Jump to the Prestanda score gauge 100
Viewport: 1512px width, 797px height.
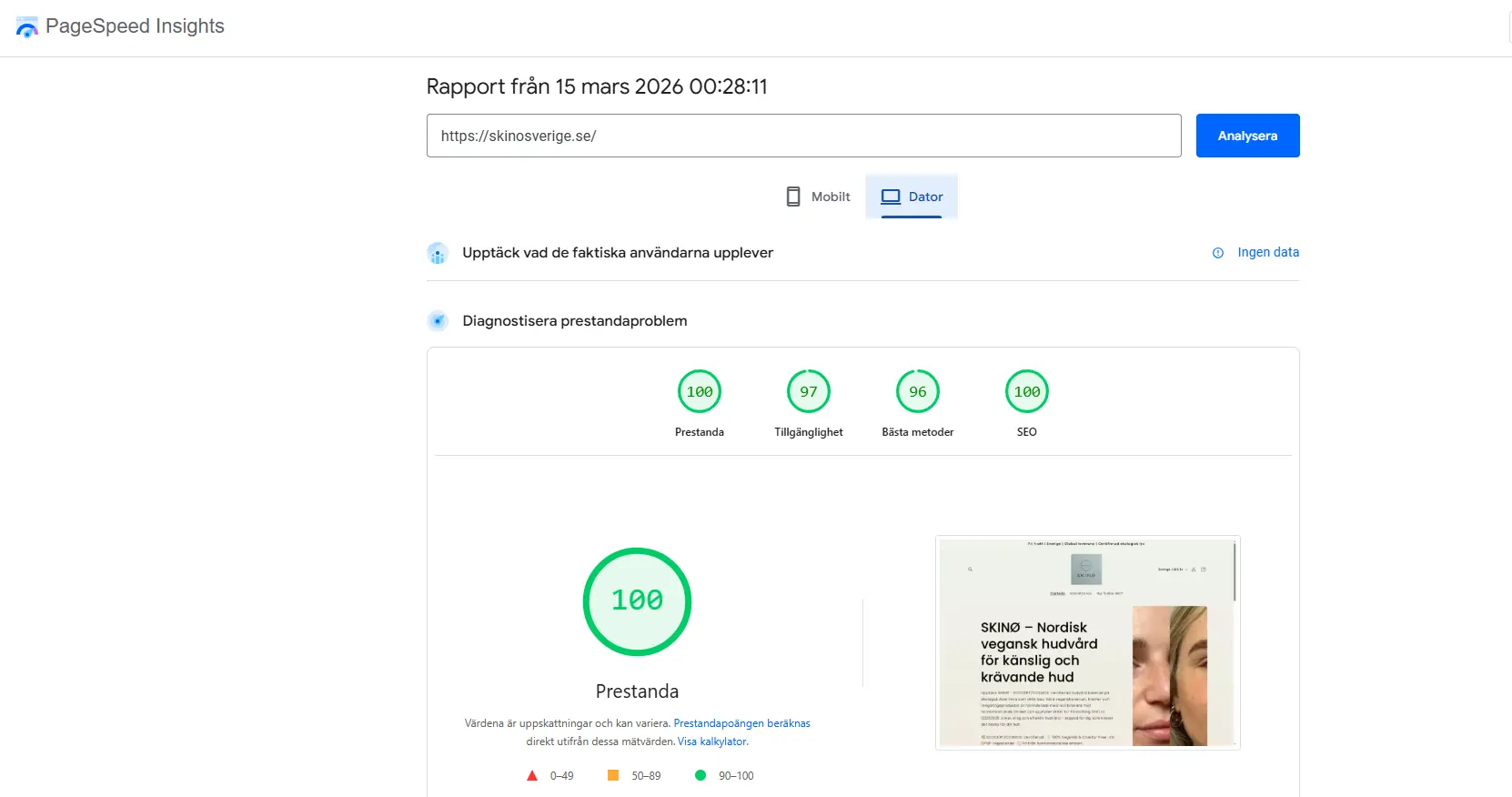700,392
